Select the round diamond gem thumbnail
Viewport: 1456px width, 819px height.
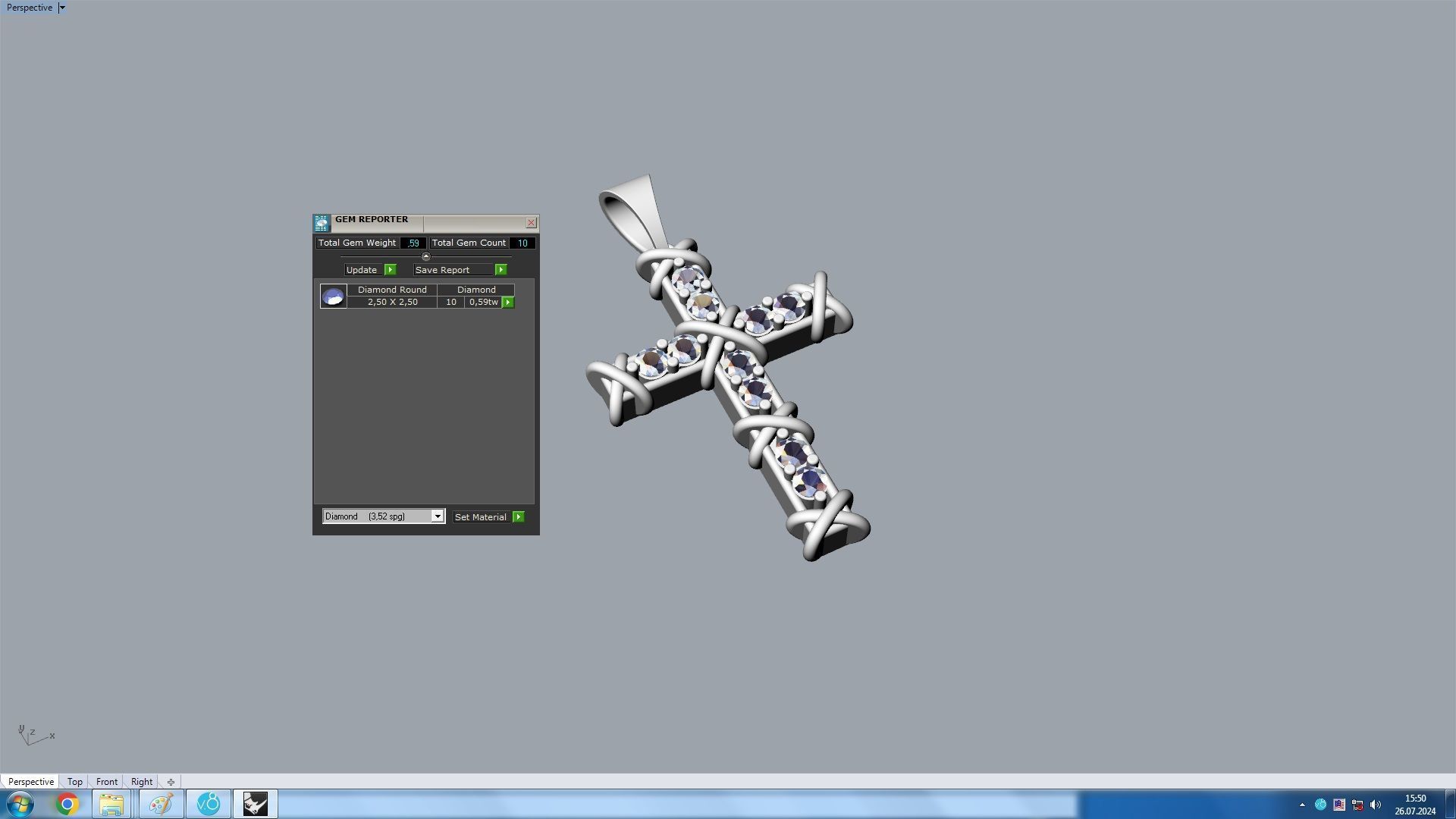tap(333, 296)
